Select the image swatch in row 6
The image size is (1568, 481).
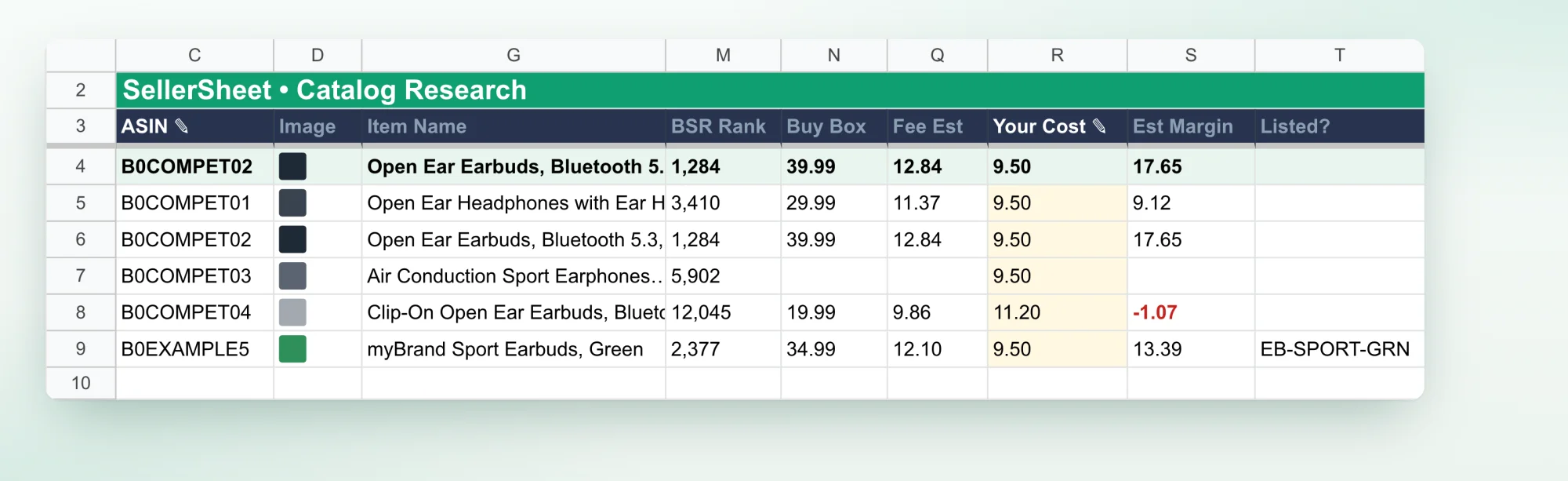pyautogui.click(x=292, y=239)
